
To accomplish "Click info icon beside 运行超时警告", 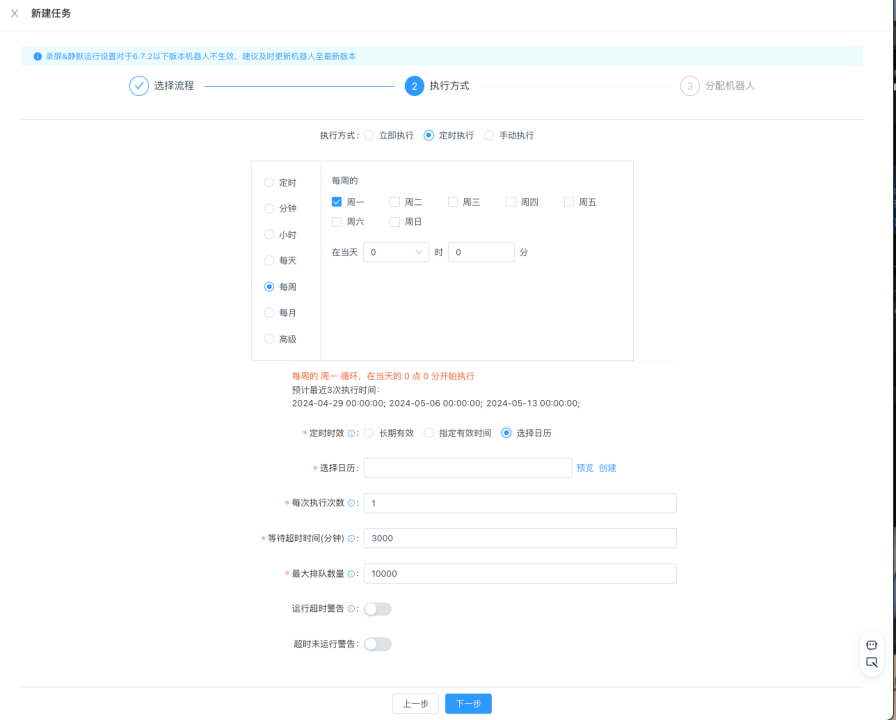I will 351,609.
